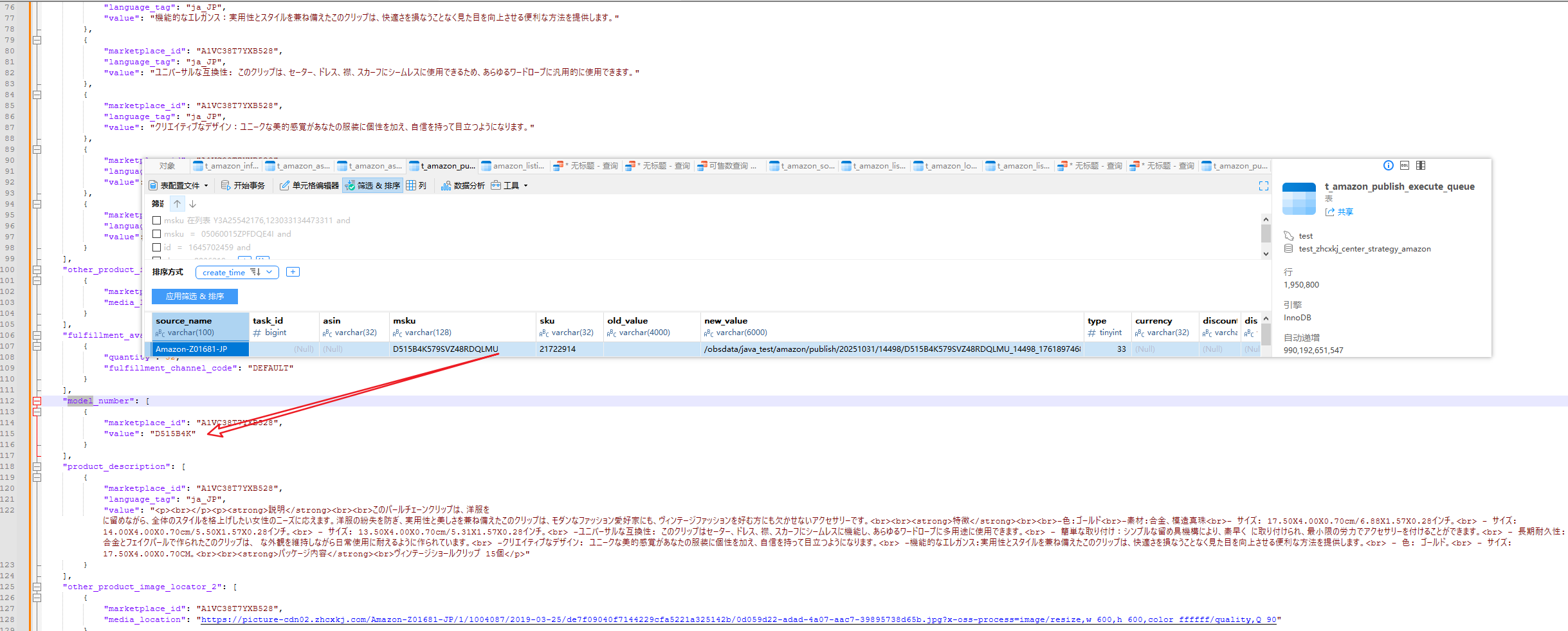Move filter up with the up arrow
Viewport: 1568px width, 631px height.
[x=177, y=204]
